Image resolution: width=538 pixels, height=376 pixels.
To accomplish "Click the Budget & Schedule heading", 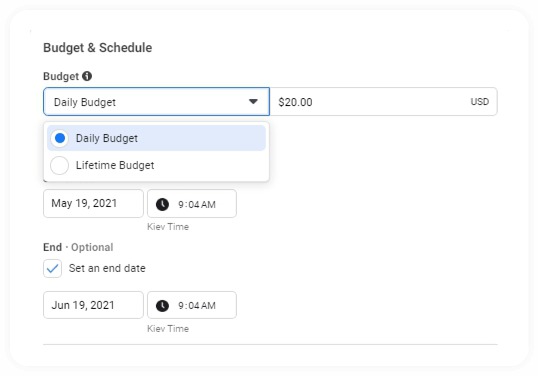I will [97, 48].
